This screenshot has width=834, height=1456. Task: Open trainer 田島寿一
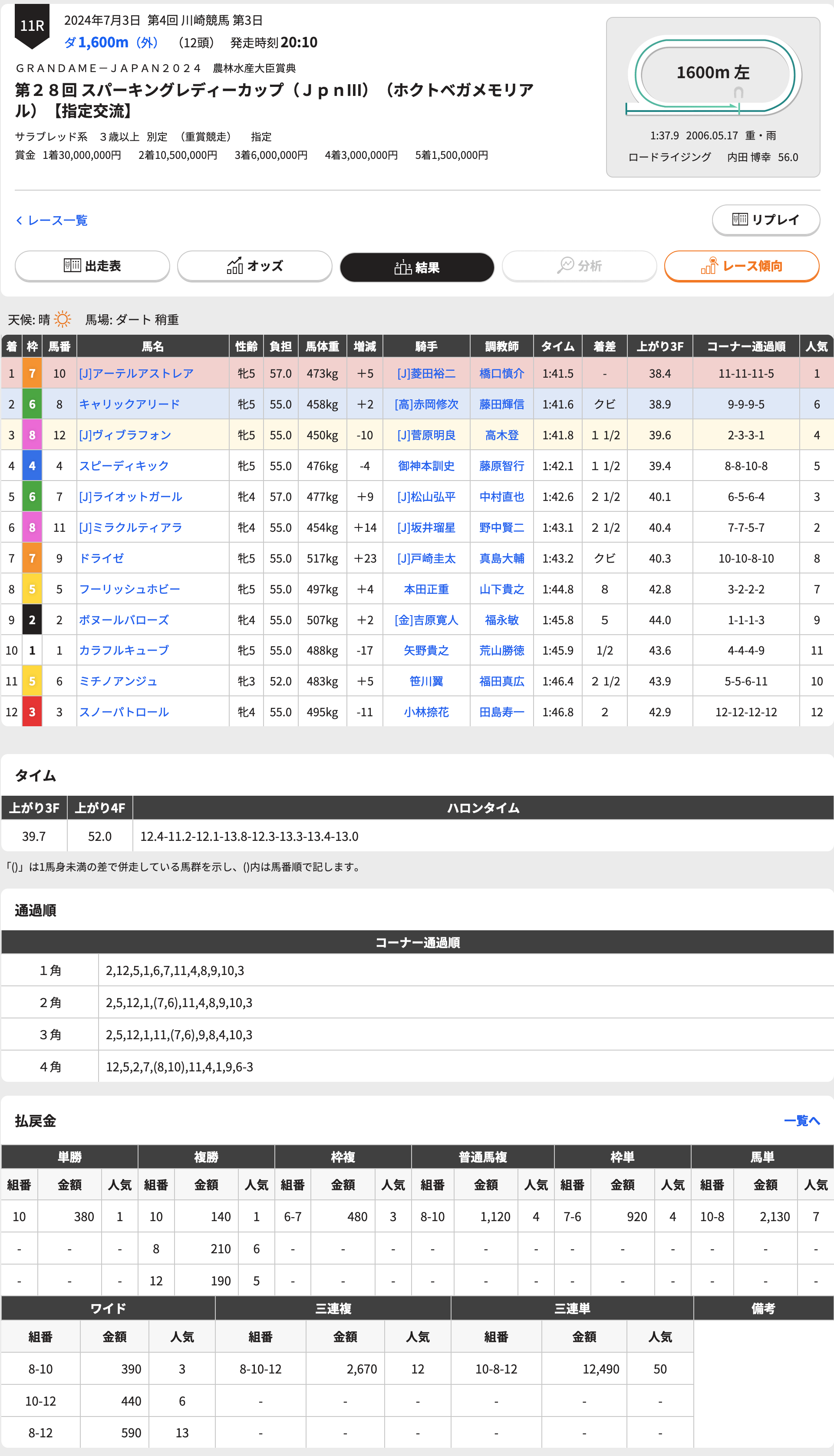coord(502,712)
